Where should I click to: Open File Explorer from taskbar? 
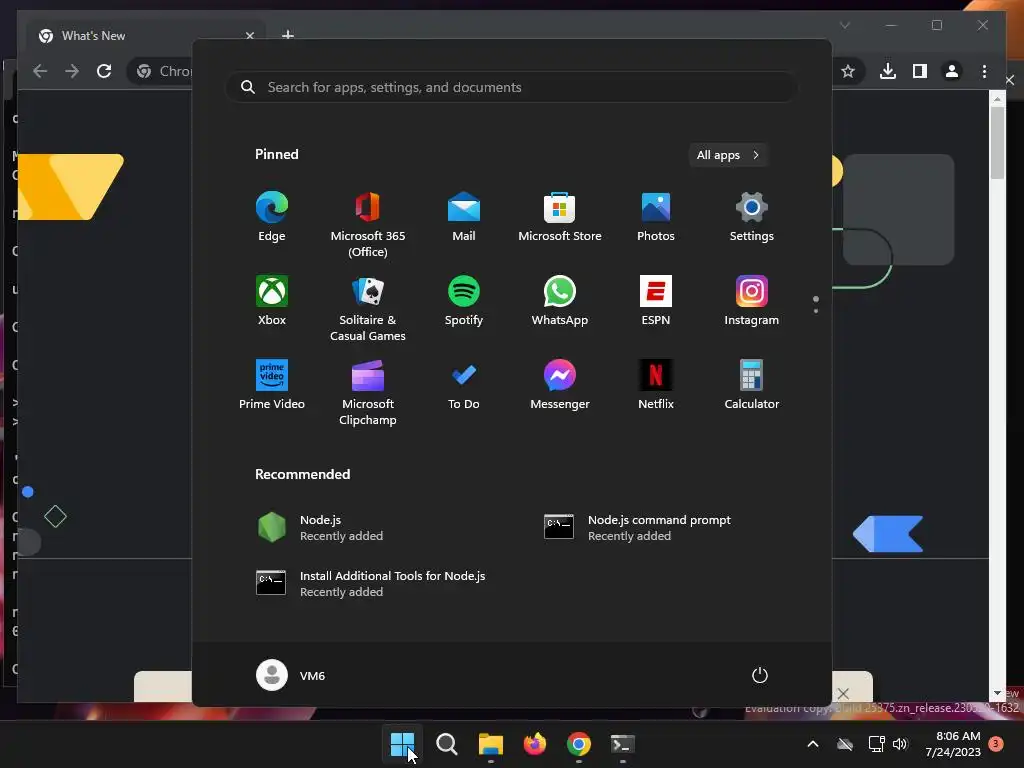click(x=490, y=744)
